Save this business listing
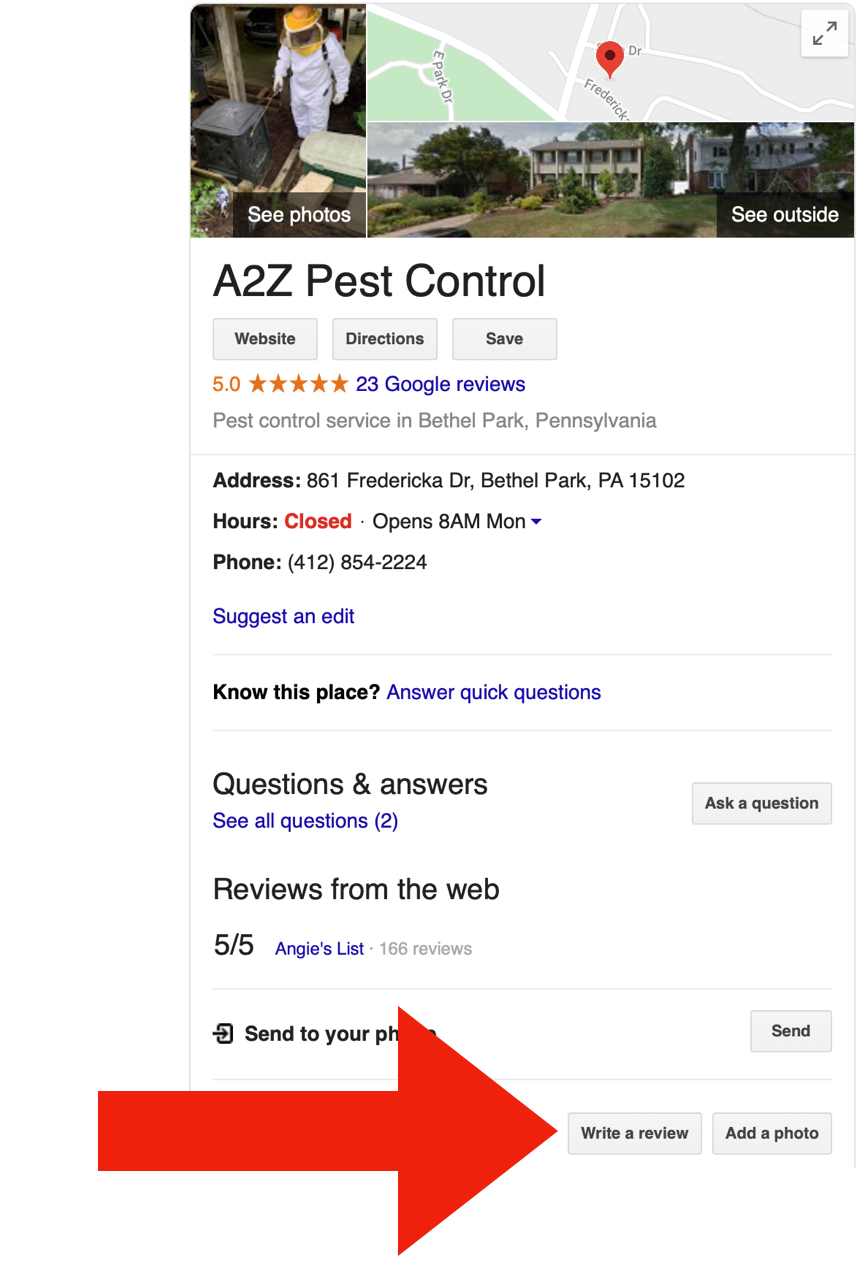The height and width of the screenshot is (1288, 868). (x=504, y=339)
